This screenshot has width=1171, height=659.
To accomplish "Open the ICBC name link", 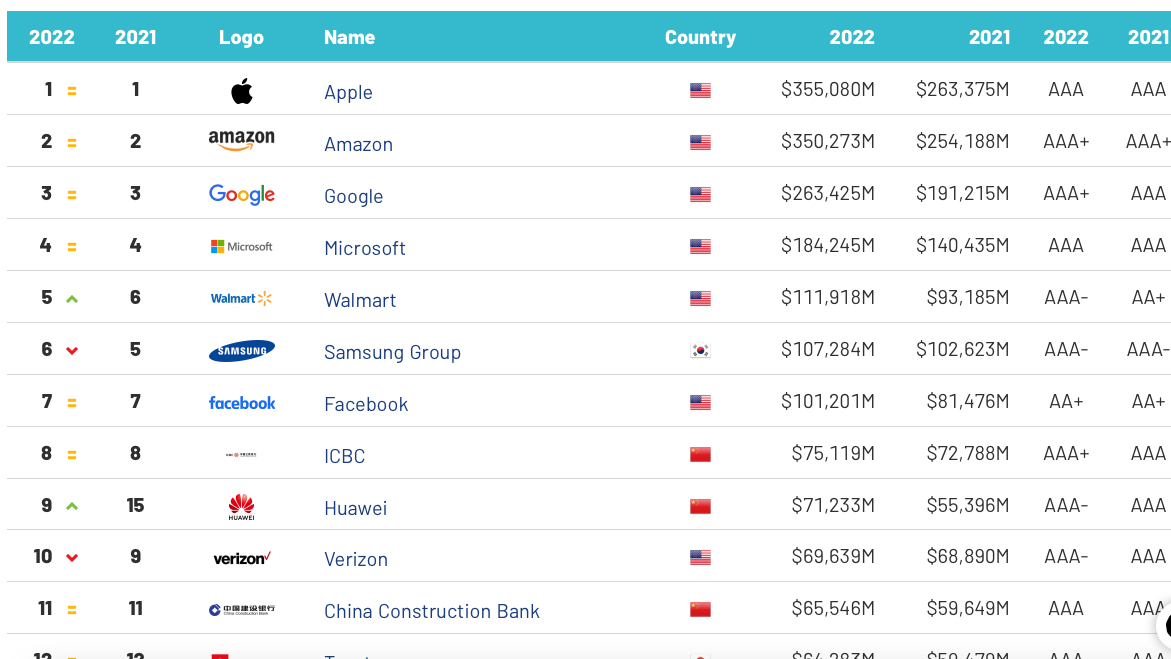I will click(x=344, y=456).
